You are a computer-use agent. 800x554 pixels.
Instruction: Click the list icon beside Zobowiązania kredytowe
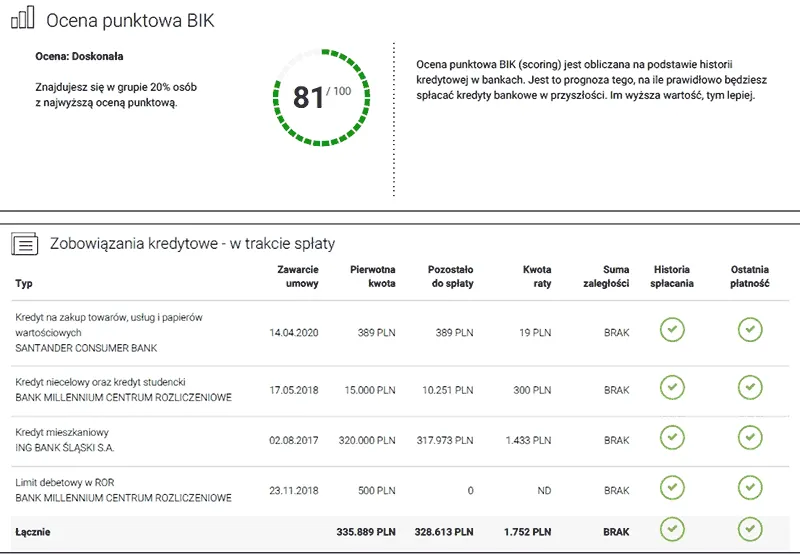tap(24, 243)
